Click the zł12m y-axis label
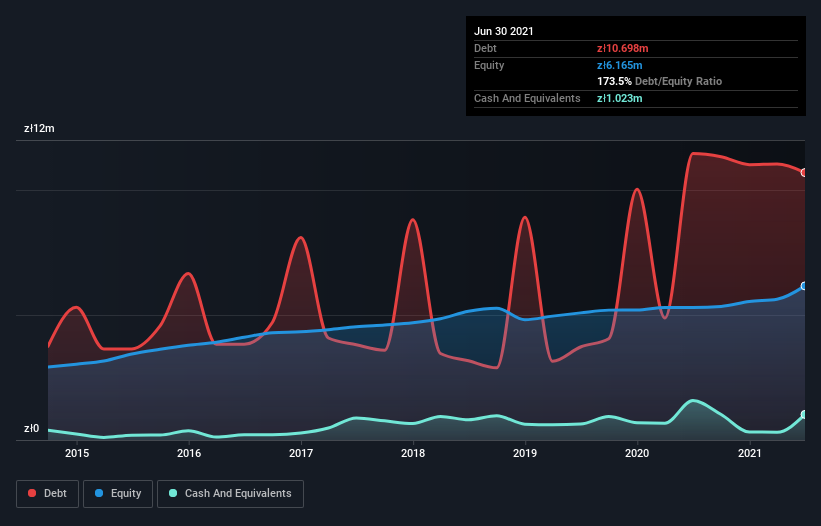 pyautogui.click(x=39, y=128)
